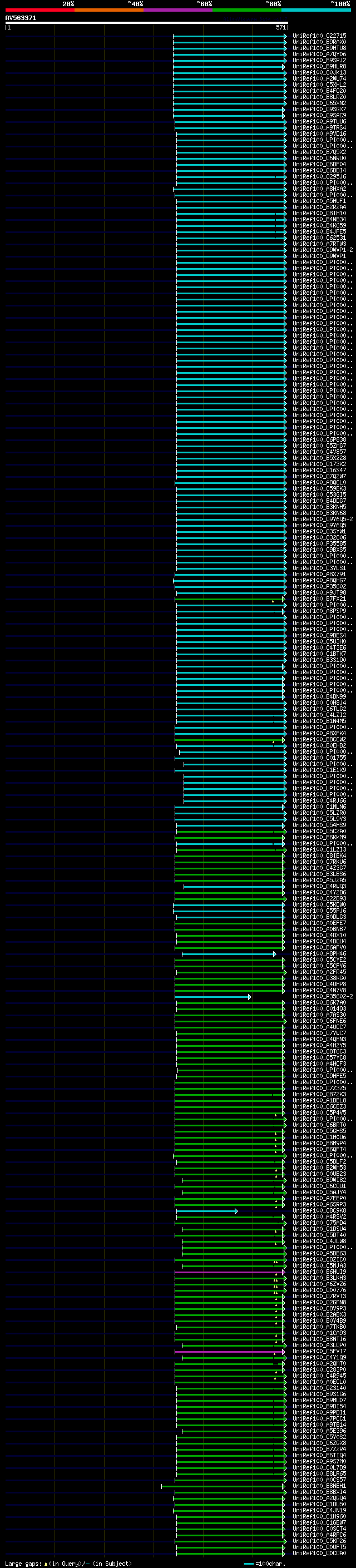356x1568 pixels.
Task: Select hit label UniRef100_B3S1Q0
Action: pos(319,660)
